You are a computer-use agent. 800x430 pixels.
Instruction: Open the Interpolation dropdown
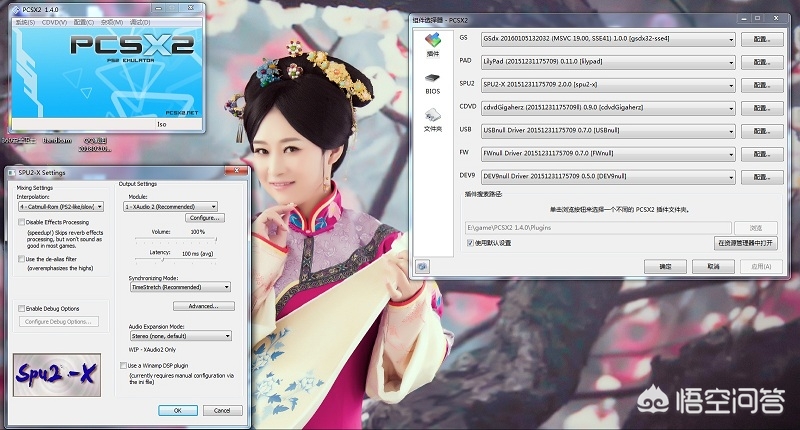click(61, 207)
